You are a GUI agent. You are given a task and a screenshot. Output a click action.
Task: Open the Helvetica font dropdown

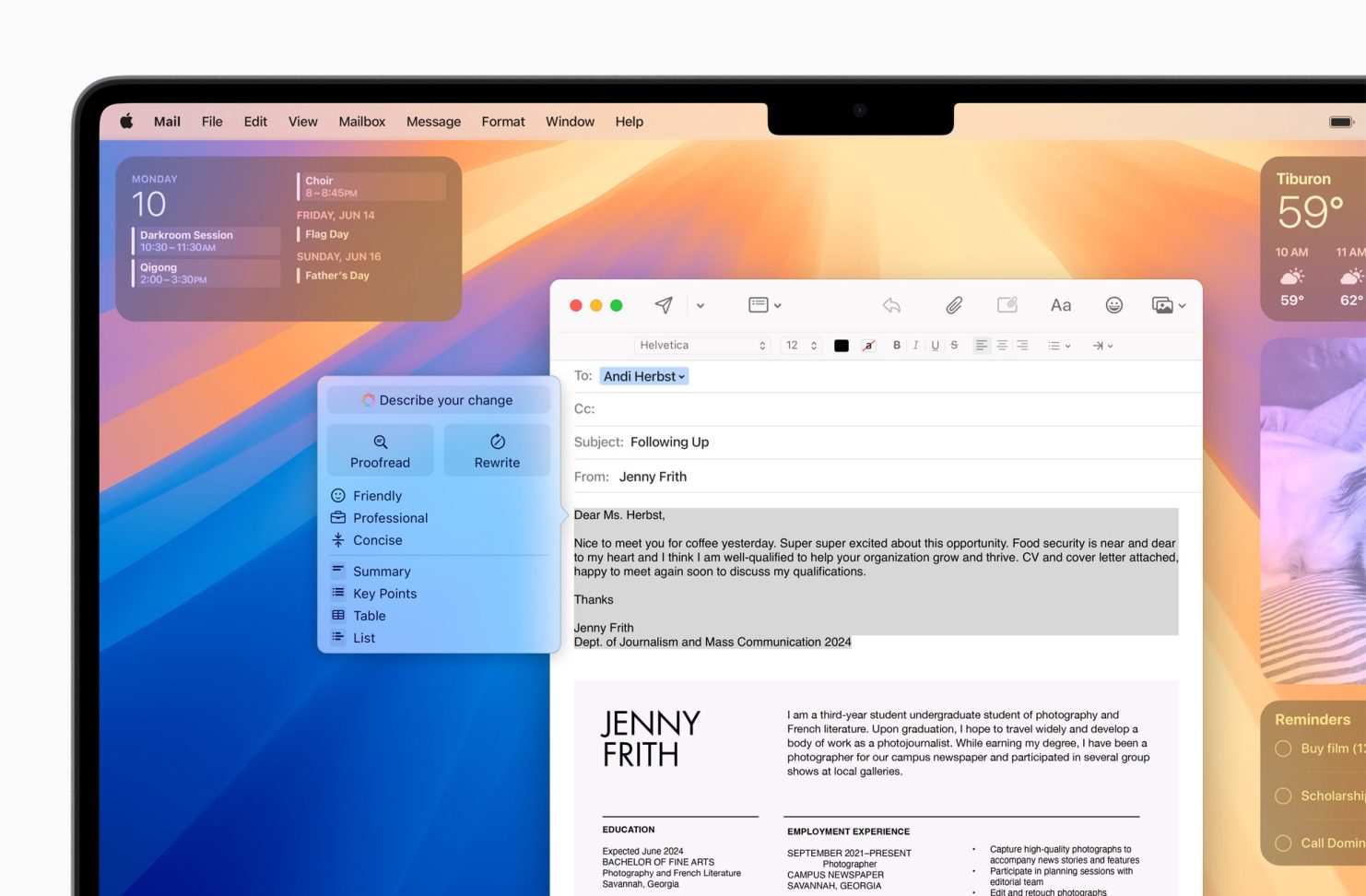pos(702,346)
